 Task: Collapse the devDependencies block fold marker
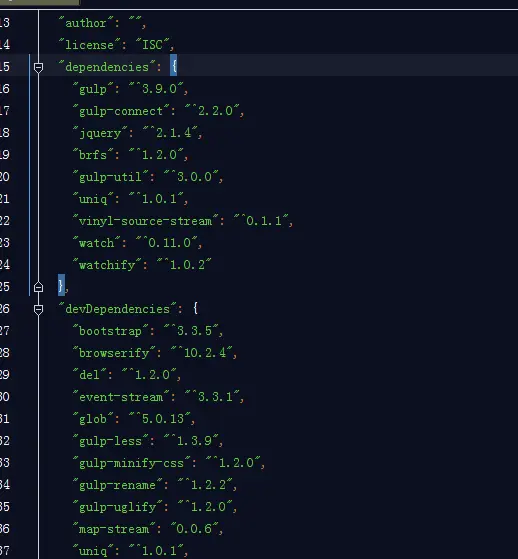[39, 309]
